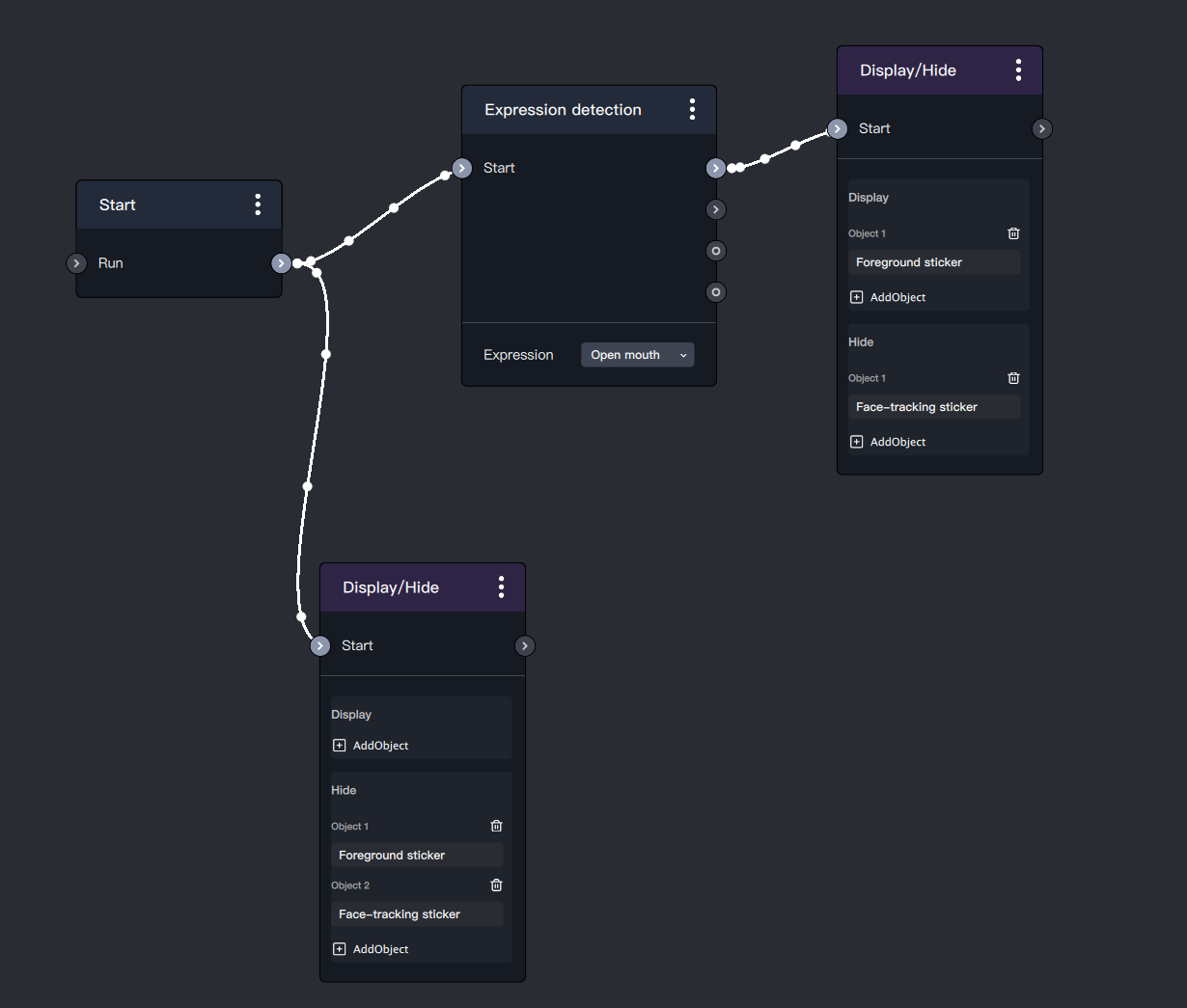Open the Expression dropdown showing Open mouth
Image resolution: width=1187 pixels, height=1008 pixels.
637,355
